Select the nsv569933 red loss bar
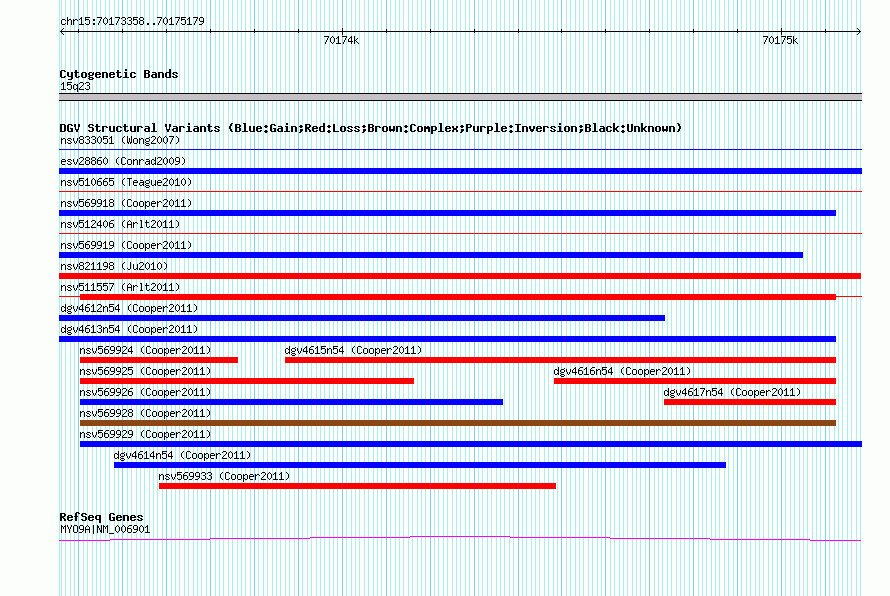The width and height of the screenshot is (890, 596). pyautogui.click(x=358, y=486)
